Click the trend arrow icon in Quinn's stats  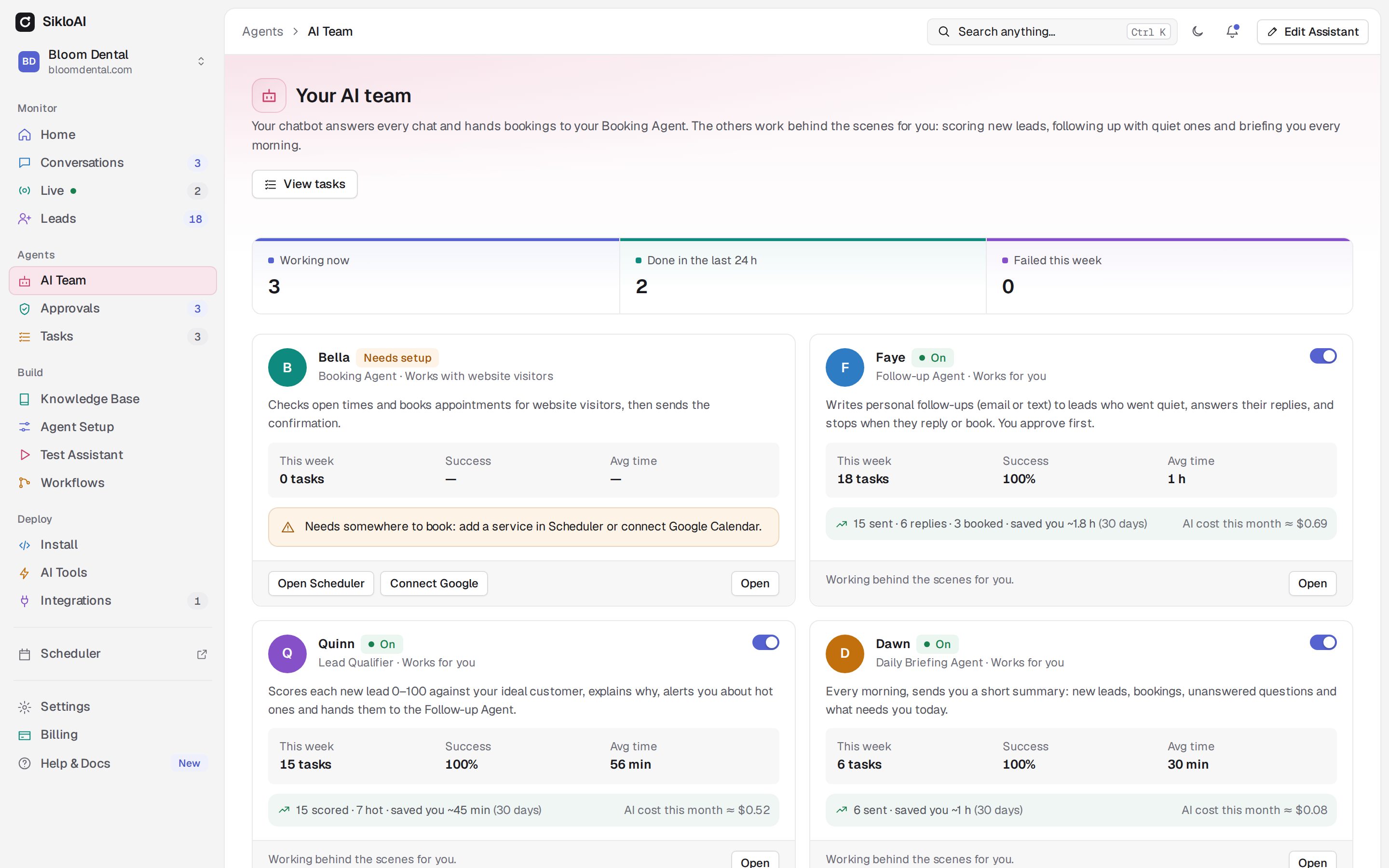click(284, 810)
